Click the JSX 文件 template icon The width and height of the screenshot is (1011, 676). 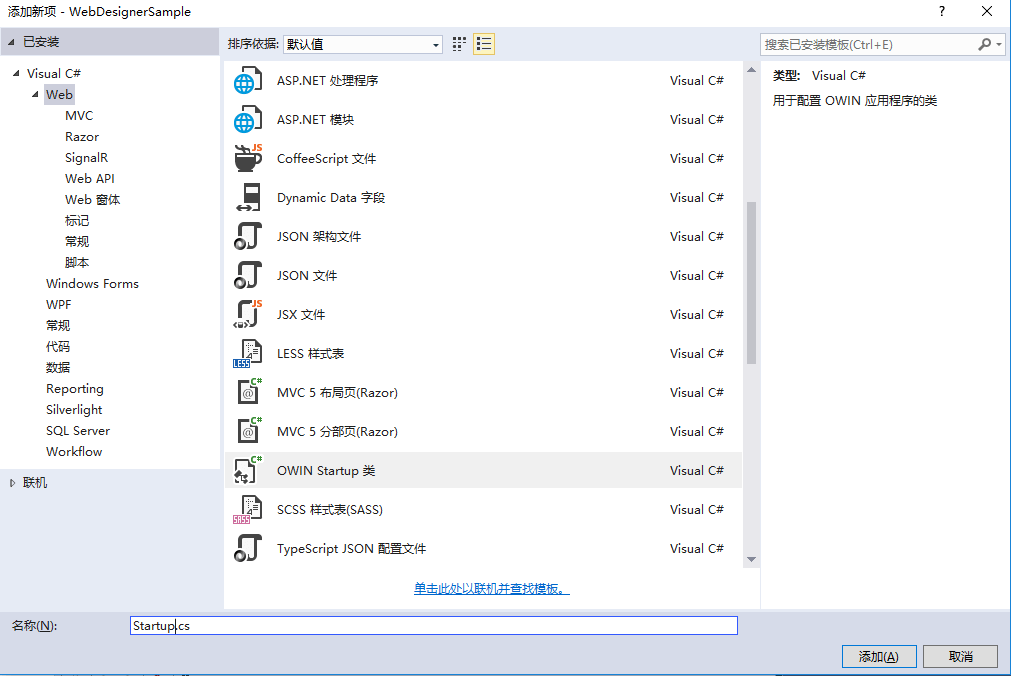point(248,314)
